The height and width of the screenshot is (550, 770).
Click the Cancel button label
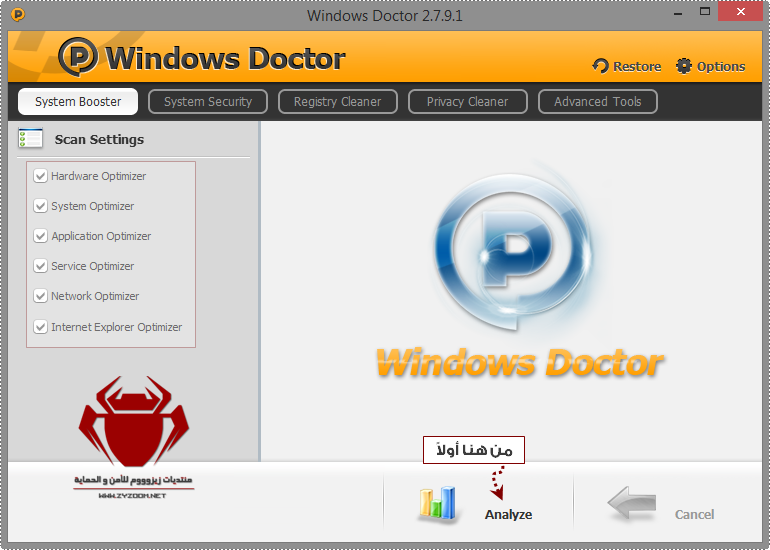[x=694, y=514]
